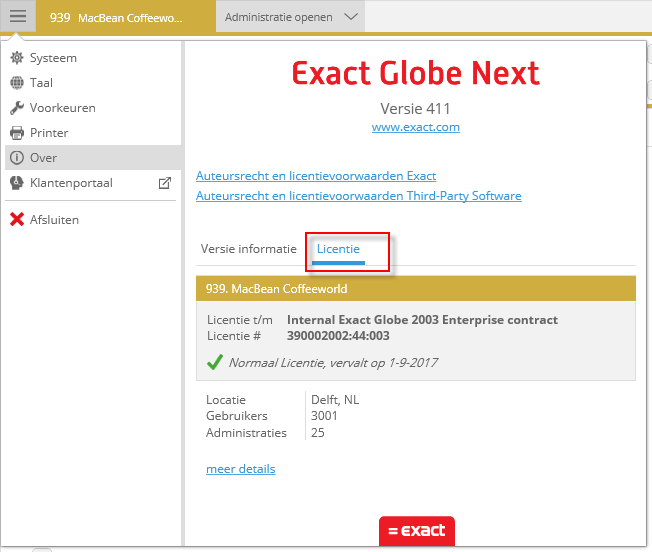Click the Locatie label
Screen dimensions: 652x552
(226, 400)
